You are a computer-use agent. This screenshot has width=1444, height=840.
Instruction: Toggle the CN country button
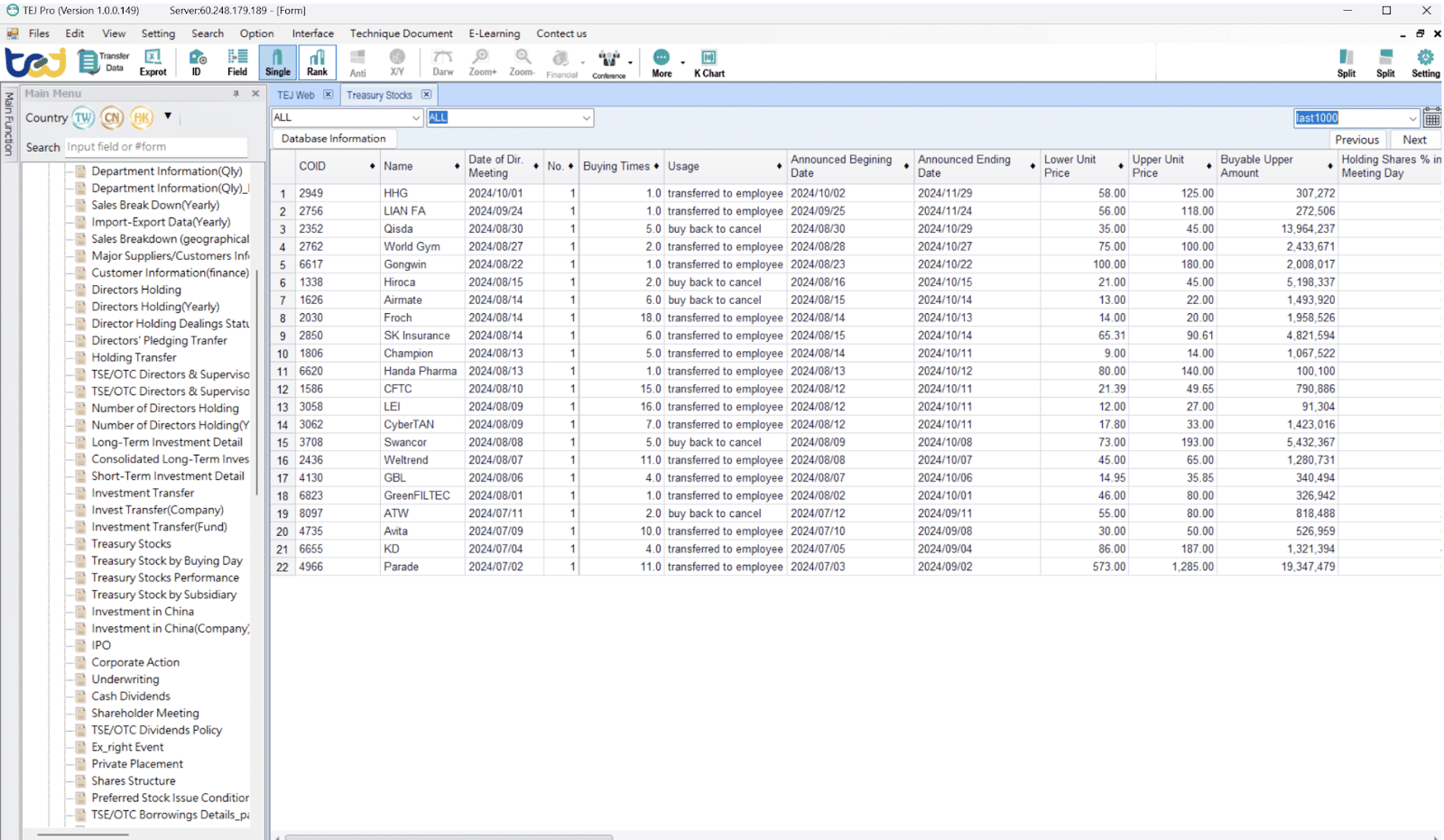[x=112, y=117]
